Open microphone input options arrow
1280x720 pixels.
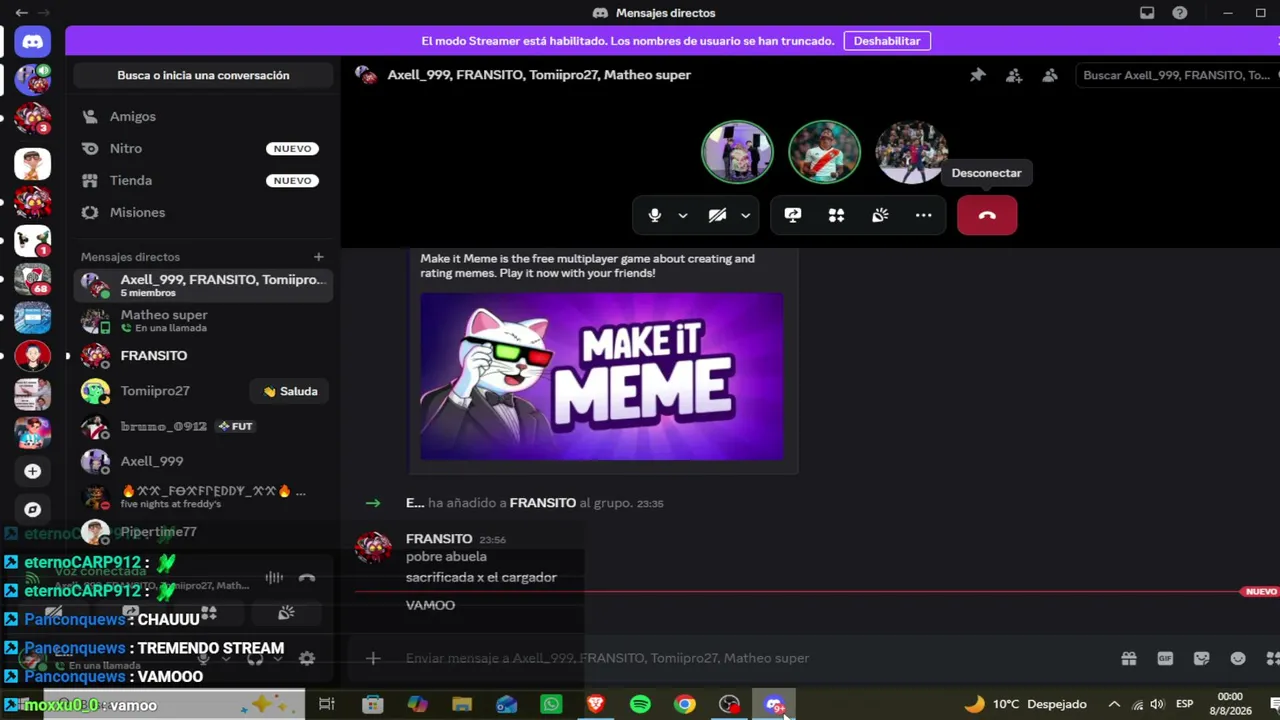pyautogui.click(x=683, y=215)
